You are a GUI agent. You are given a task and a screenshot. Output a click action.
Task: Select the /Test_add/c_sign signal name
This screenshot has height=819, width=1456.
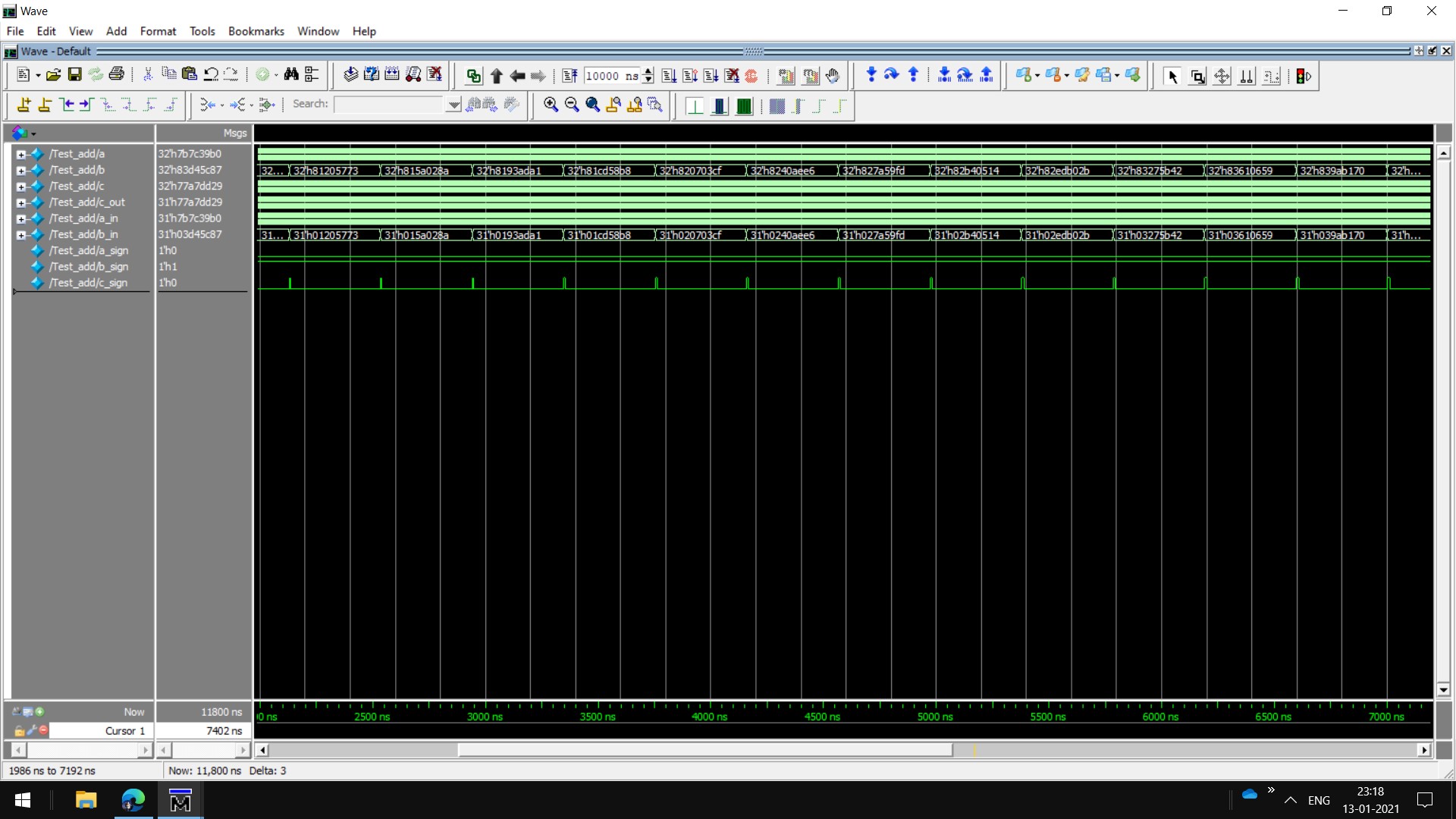coord(88,283)
